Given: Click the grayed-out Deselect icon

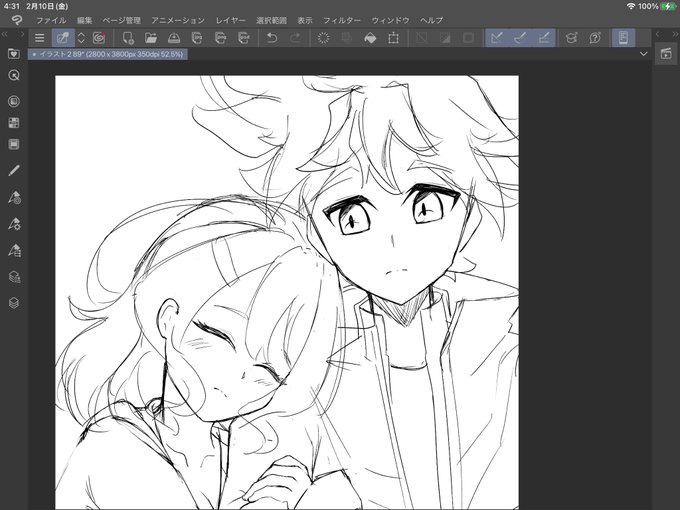Looking at the screenshot, I should (x=422, y=38).
